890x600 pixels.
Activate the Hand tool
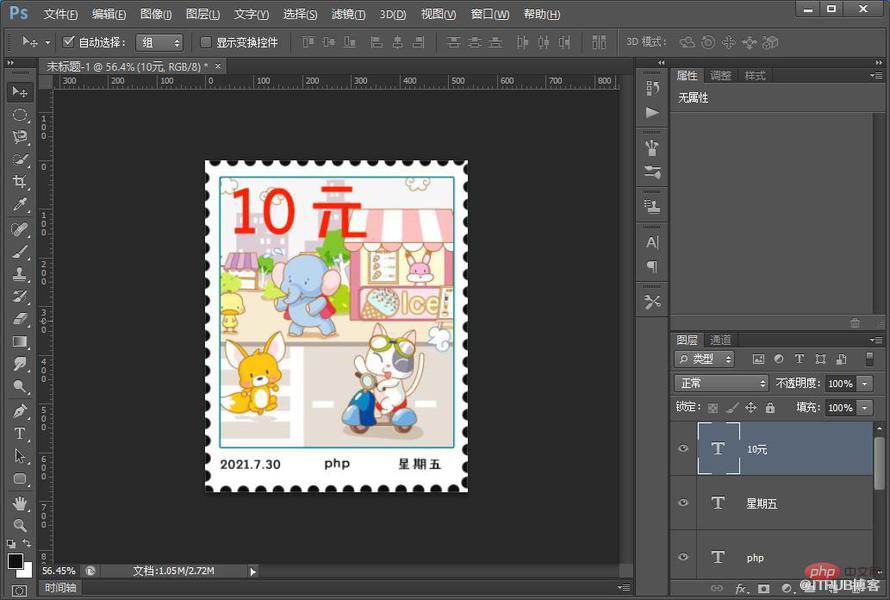20,503
